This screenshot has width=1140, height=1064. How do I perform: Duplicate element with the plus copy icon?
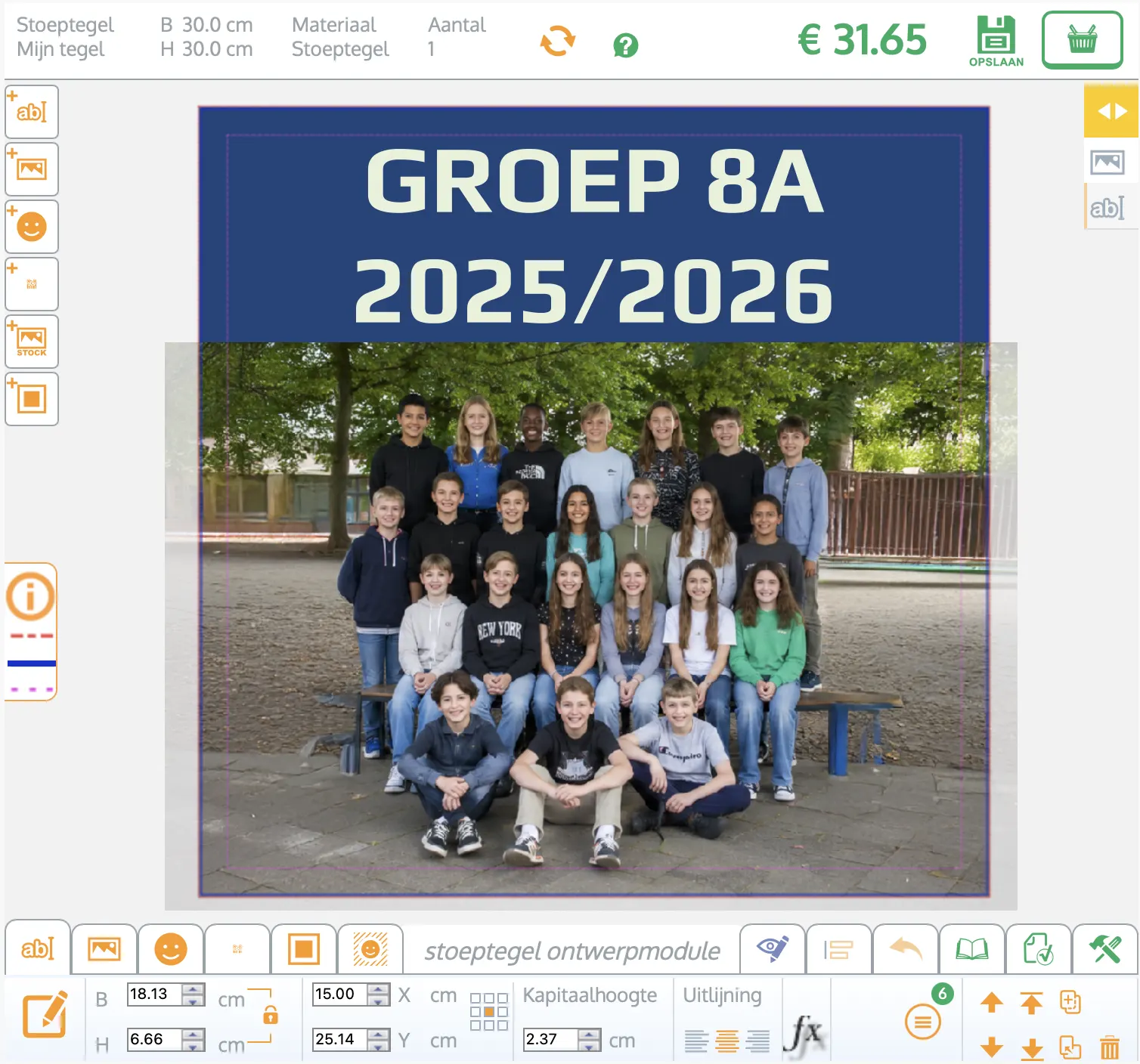(1070, 1002)
